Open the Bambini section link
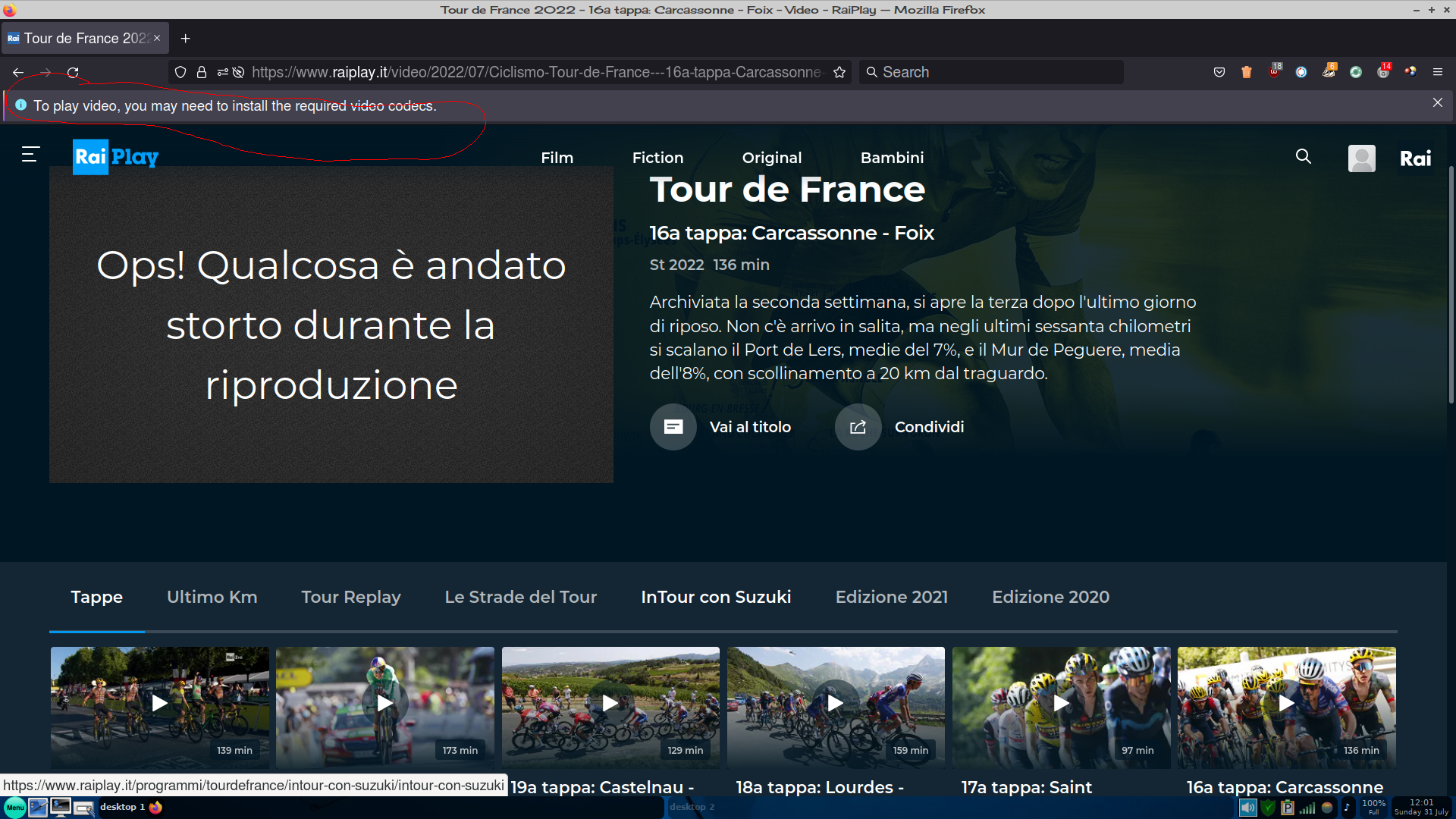The image size is (1456, 819). 892,158
